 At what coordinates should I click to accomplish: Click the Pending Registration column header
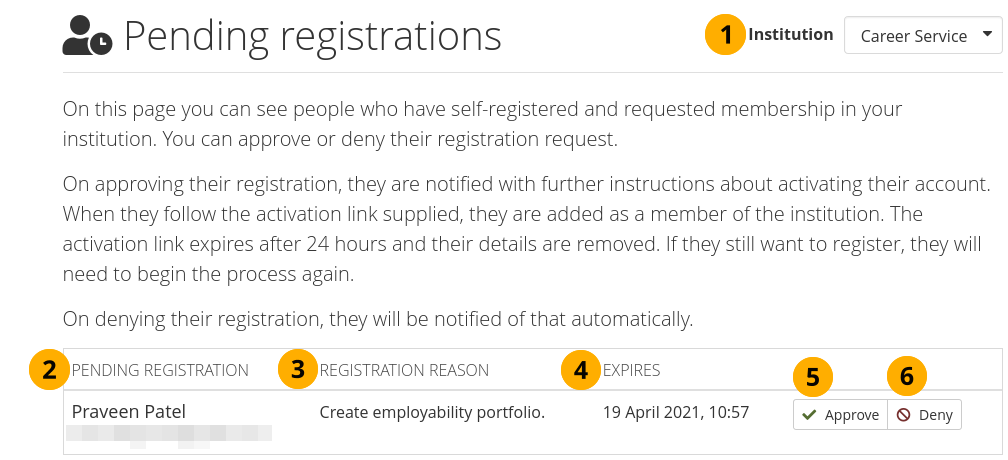[160, 370]
